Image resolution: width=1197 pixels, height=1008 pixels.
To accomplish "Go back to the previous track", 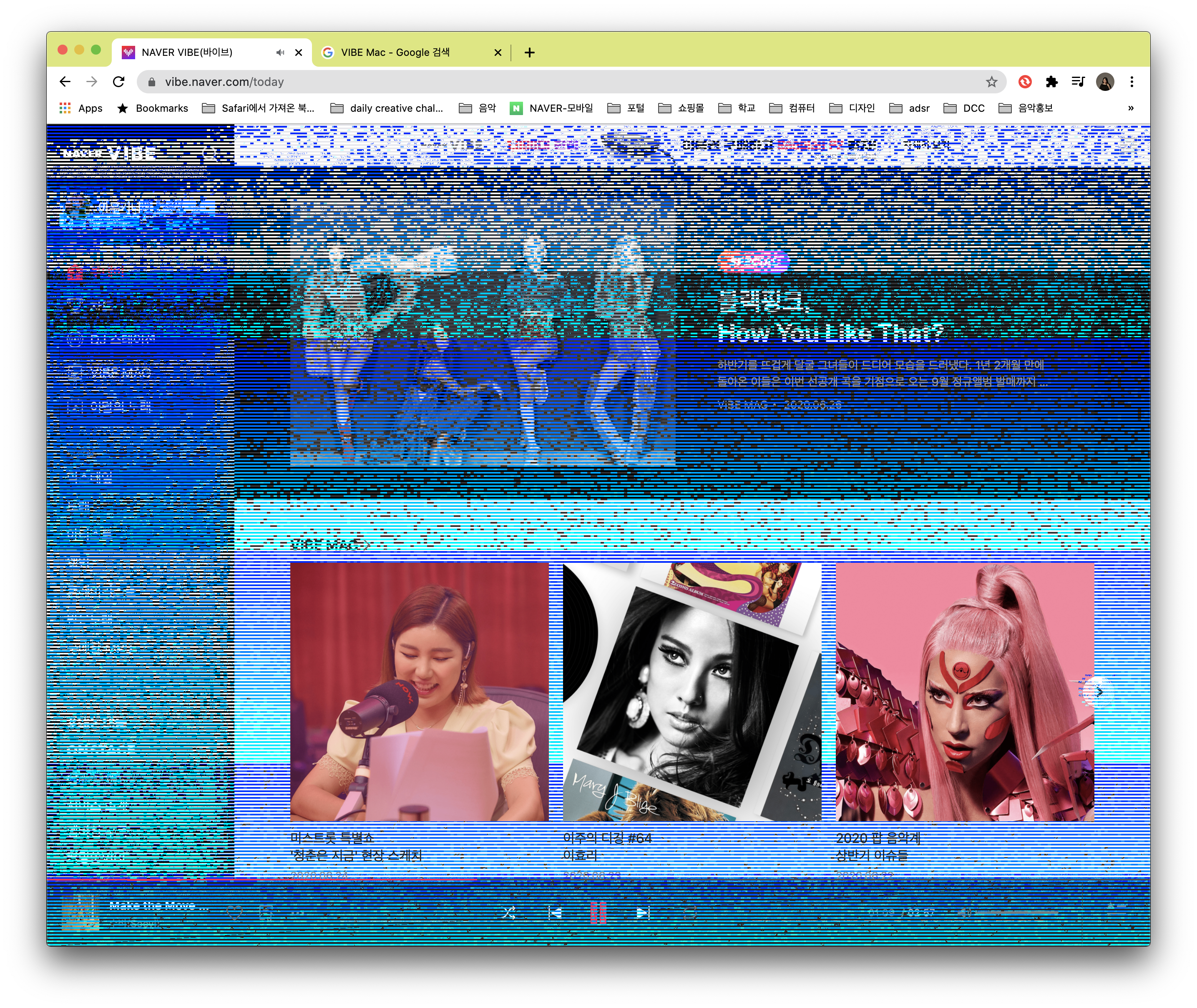I will tap(555, 913).
